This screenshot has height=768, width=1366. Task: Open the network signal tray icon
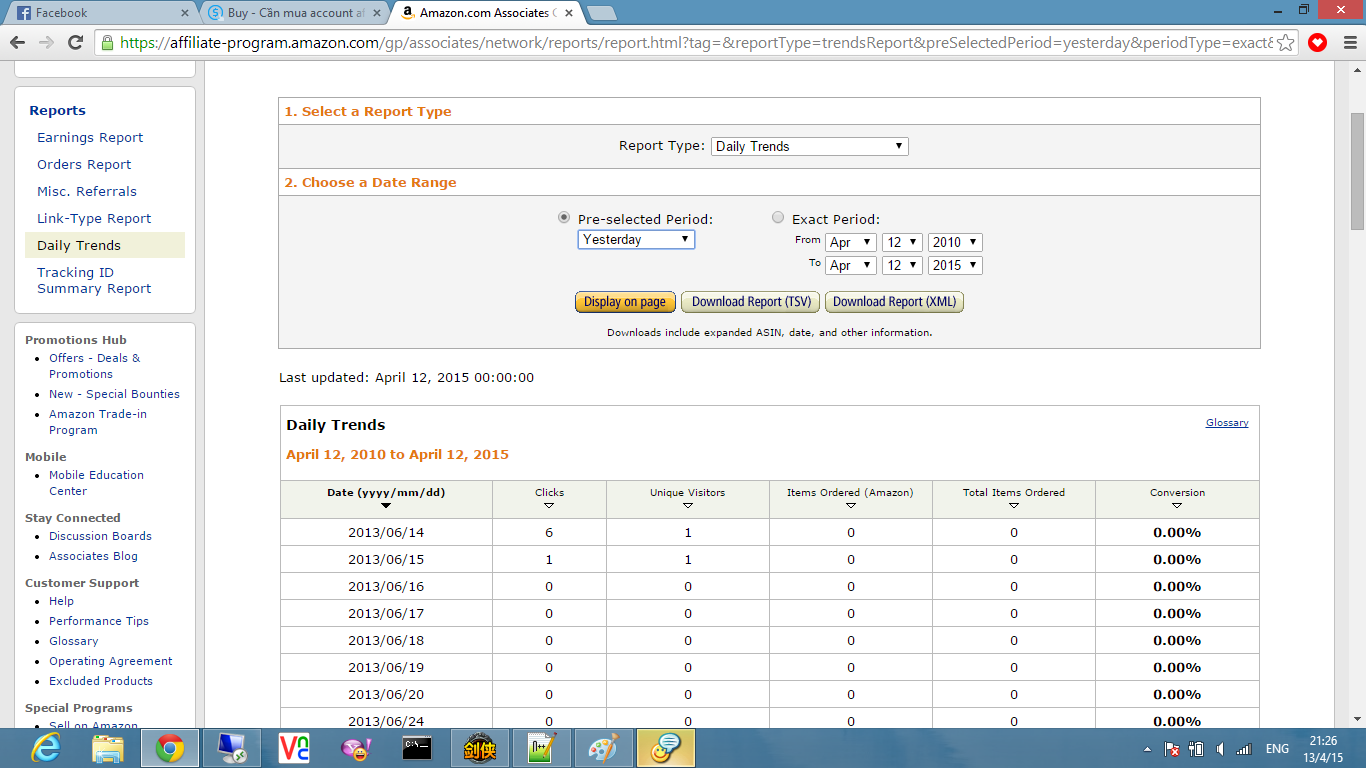point(1244,748)
